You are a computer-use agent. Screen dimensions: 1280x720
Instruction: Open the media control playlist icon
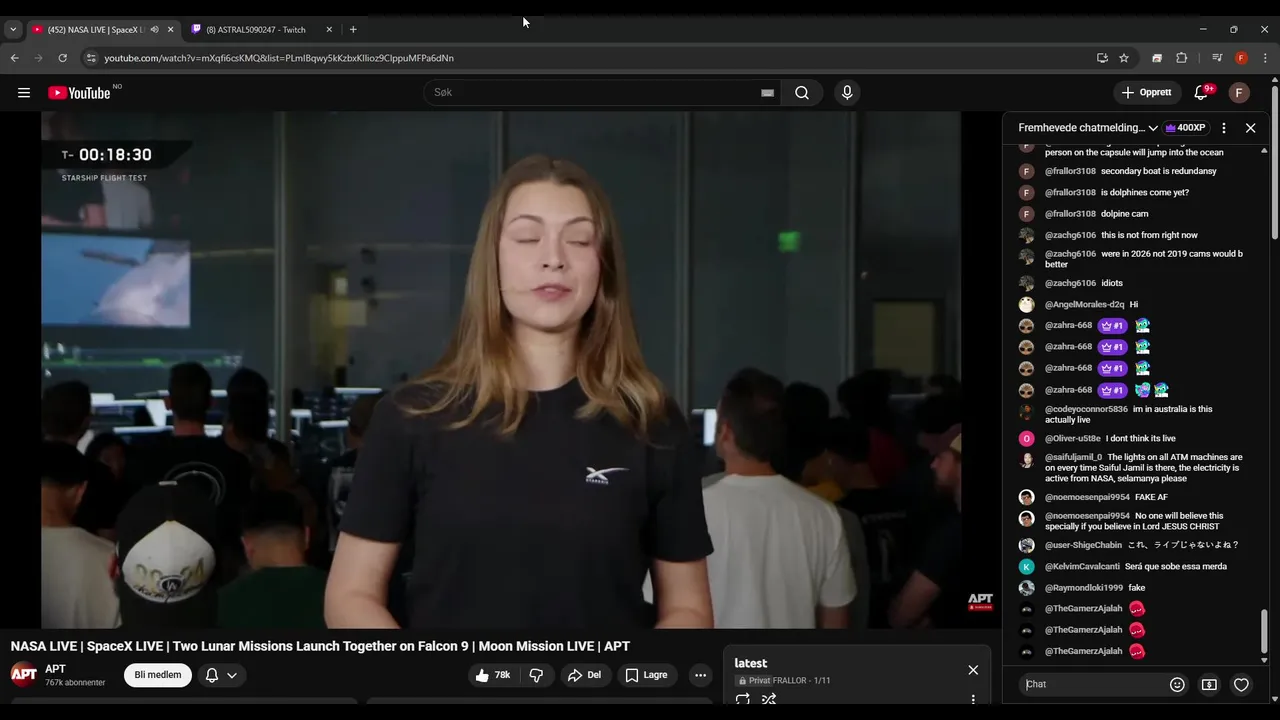click(1217, 58)
